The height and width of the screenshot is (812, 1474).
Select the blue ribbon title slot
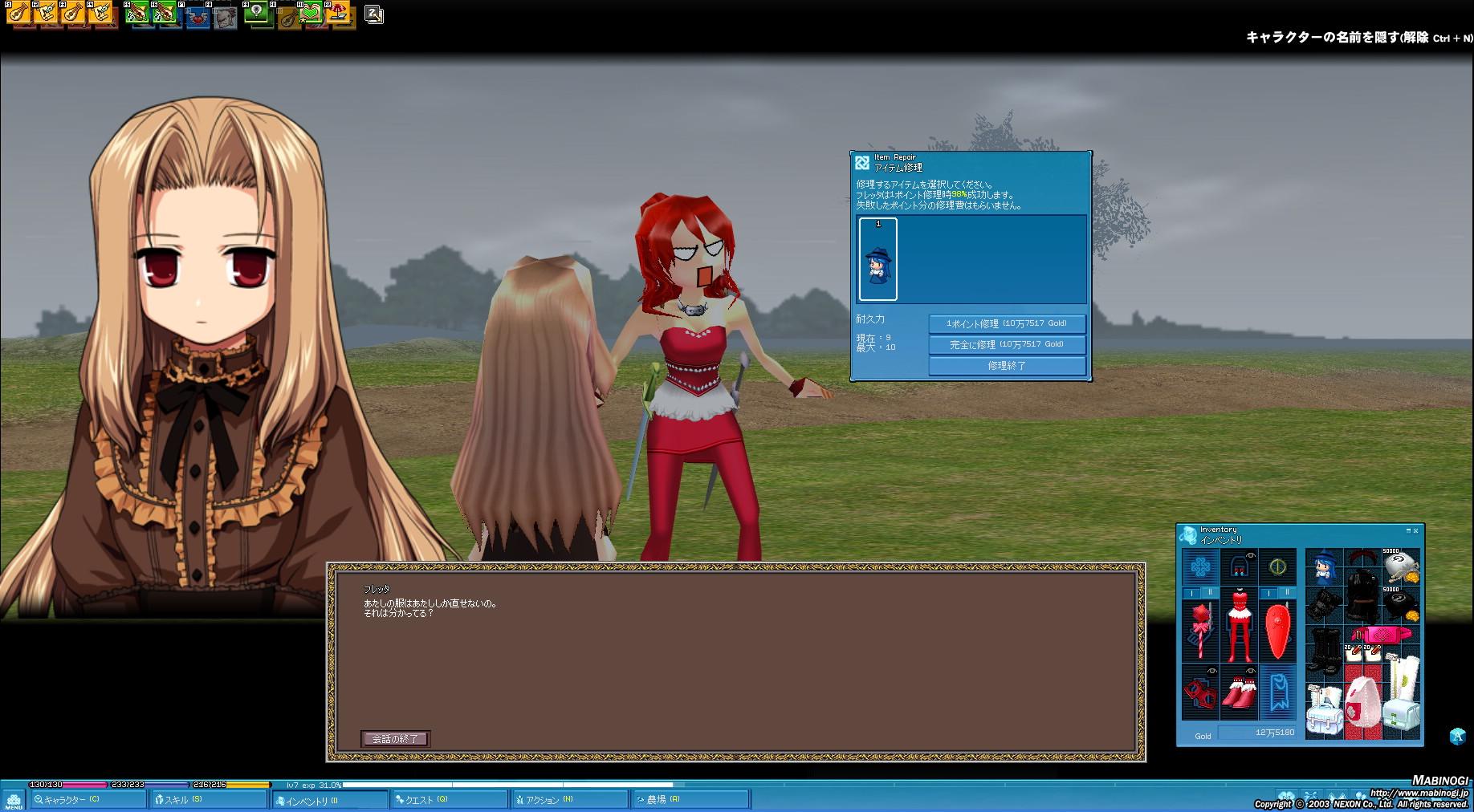[1277, 692]
